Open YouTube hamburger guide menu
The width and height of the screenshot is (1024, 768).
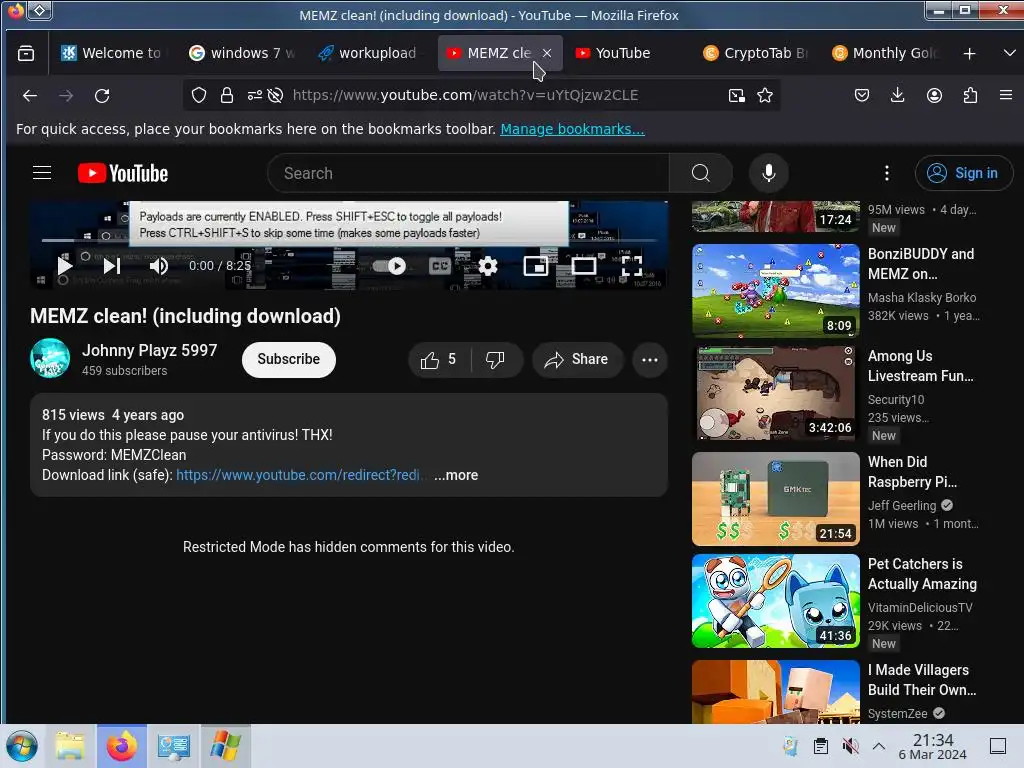42,173
